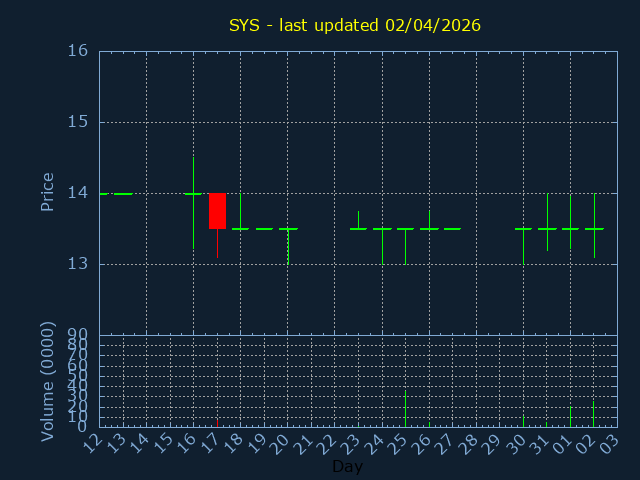Click the 'Day' x-axis label
640x480 pixels.
347,466
